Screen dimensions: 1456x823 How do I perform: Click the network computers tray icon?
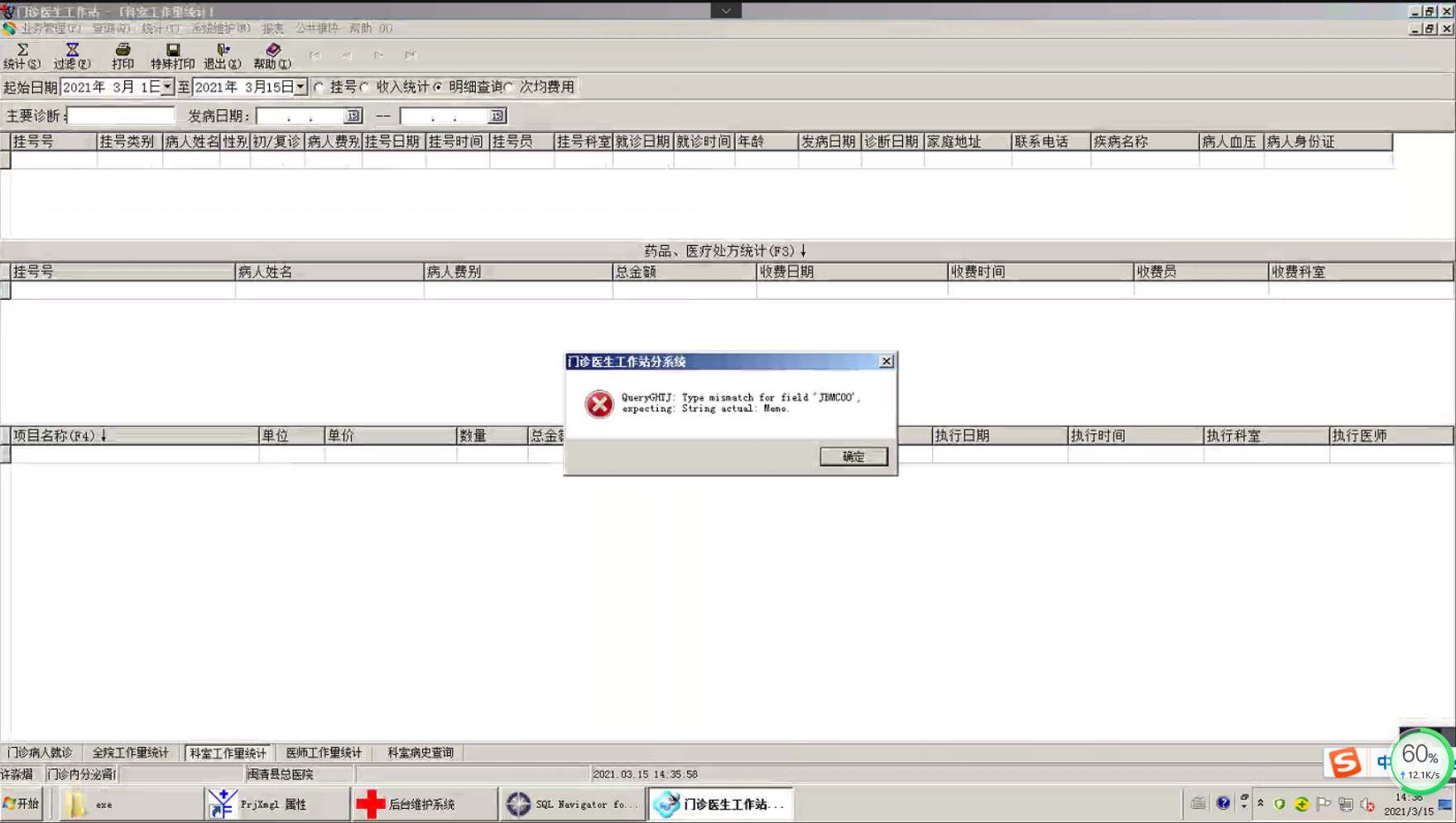(x=1346, y=804)
